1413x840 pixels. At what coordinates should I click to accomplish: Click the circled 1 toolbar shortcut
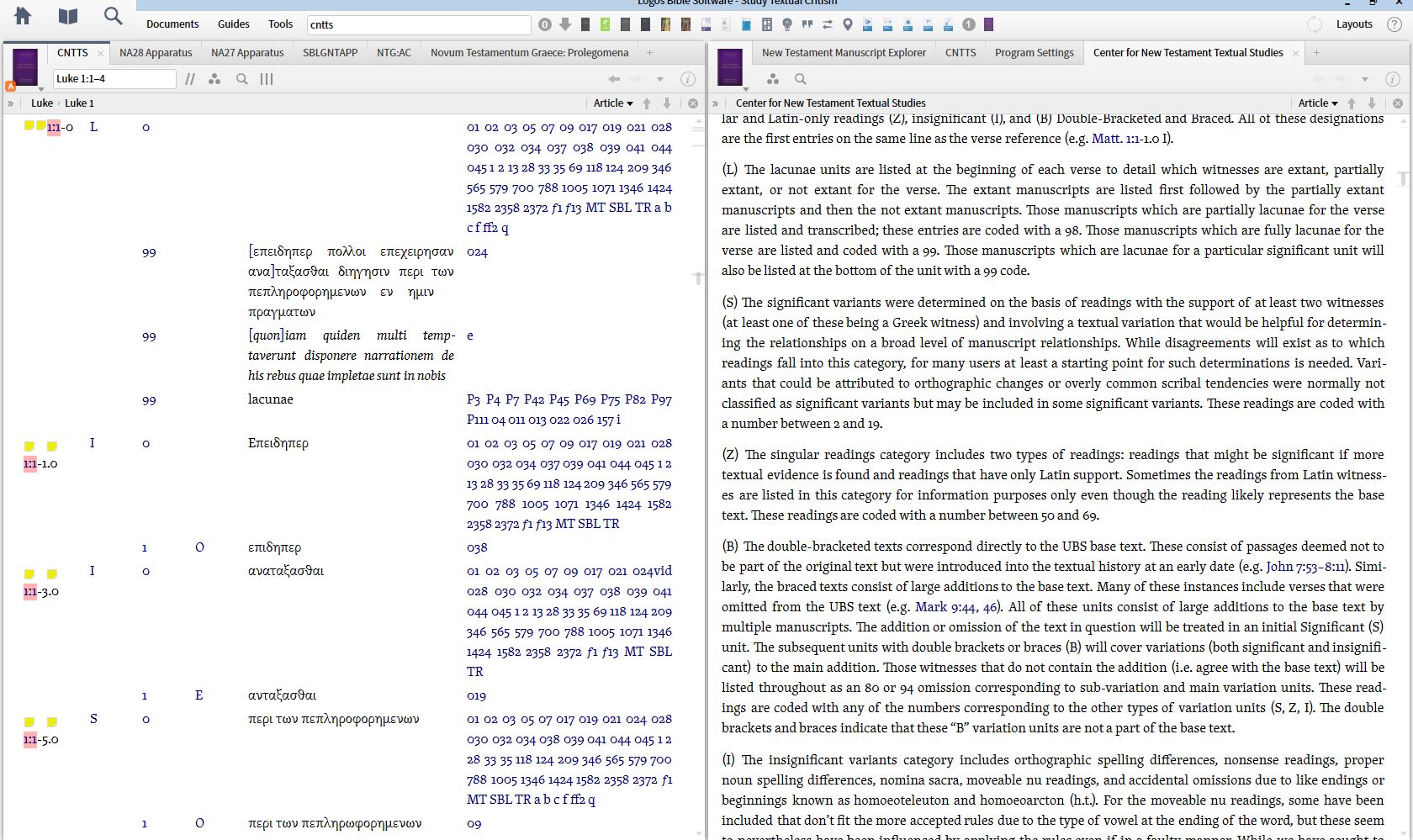click(969, 24)
